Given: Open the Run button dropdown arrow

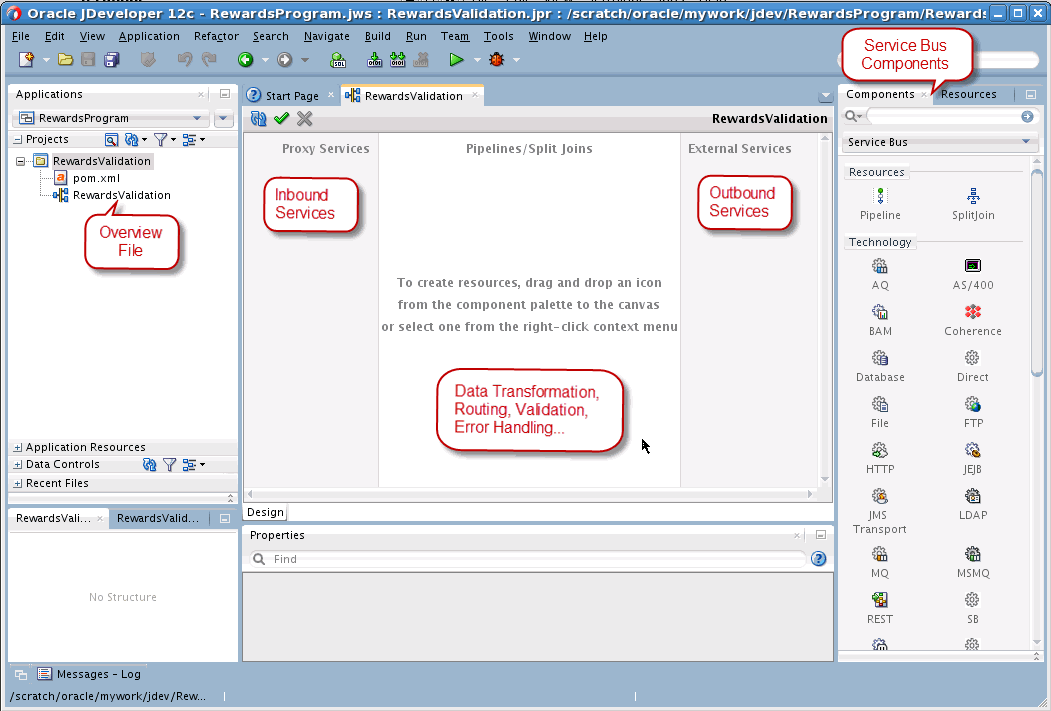Looking at the screenshot, I should pos(477,60).
